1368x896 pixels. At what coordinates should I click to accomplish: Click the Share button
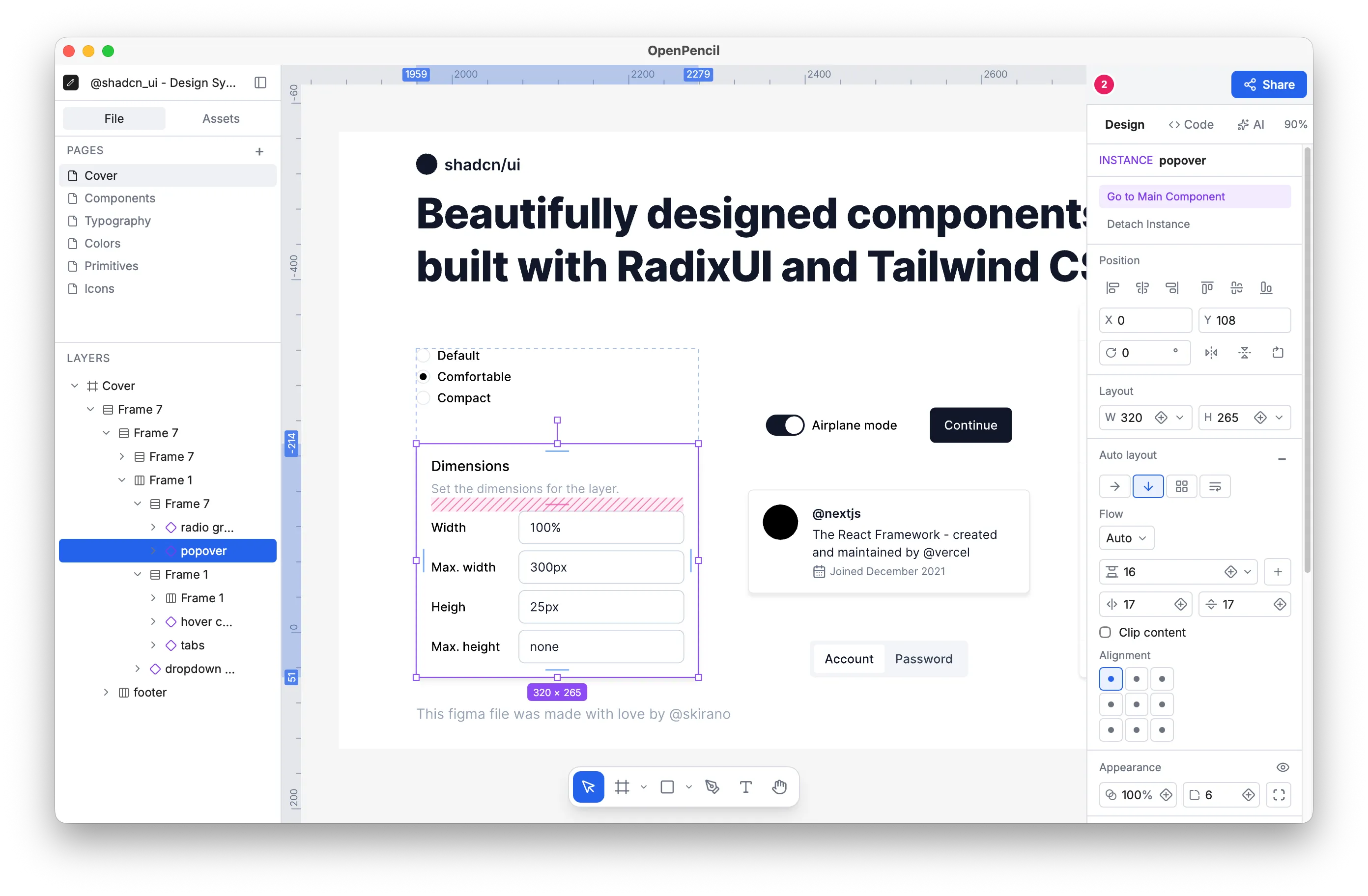pyautogui.click(x=1269, y=84)
